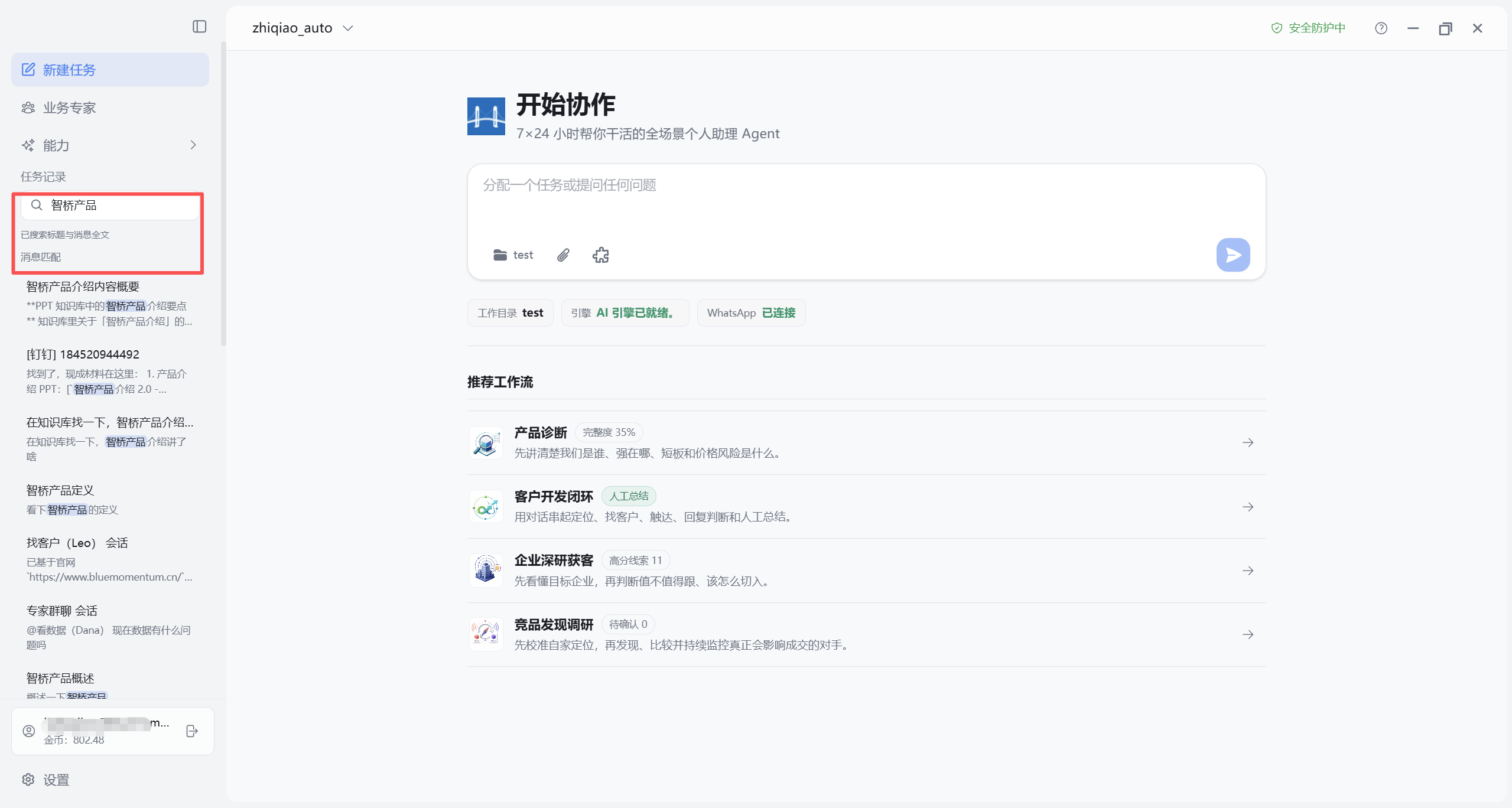Image resolution: width=1512 pixels, height=808 pixels.
Task: Click the WhatsApp 已连接 chip
Action: [751, 312]
